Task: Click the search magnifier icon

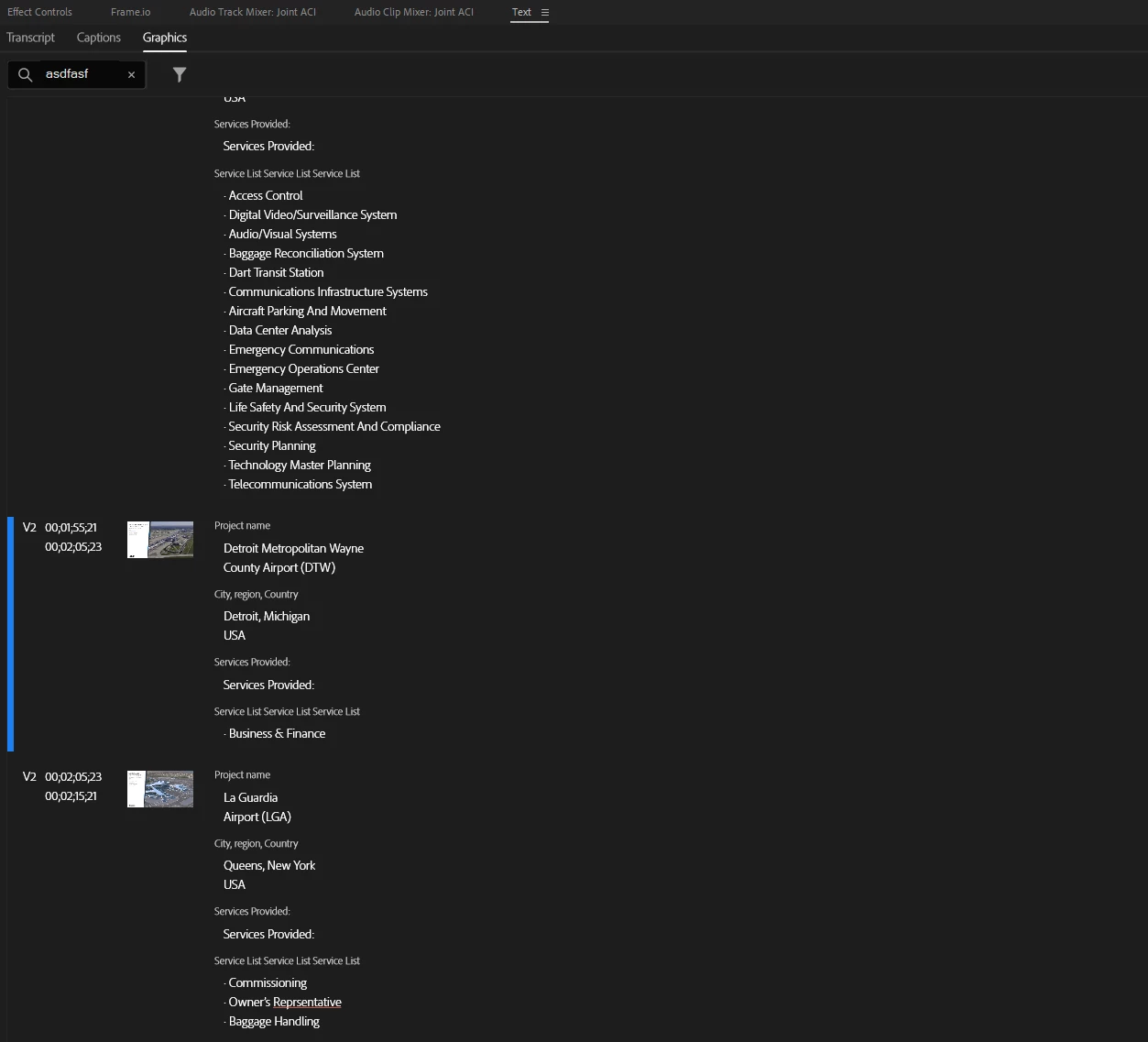Action: [26, 74]
